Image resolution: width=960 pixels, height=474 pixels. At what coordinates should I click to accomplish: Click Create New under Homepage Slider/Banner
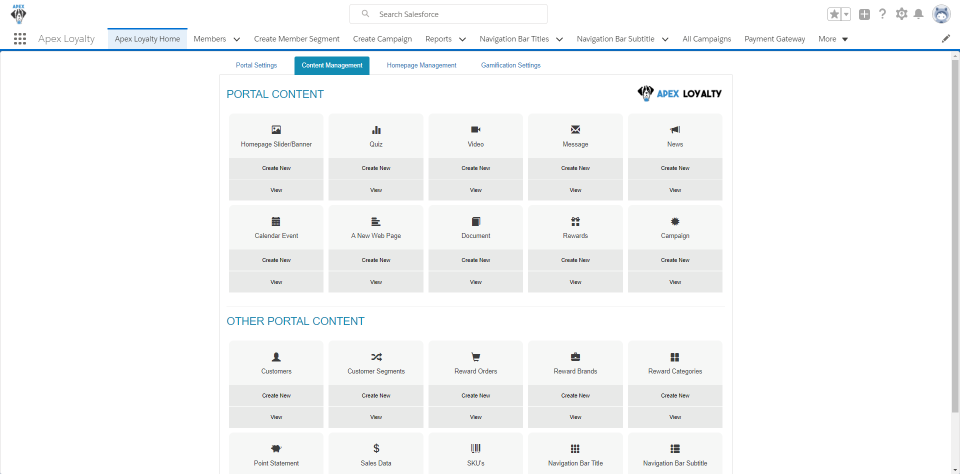tap(276, 168)
